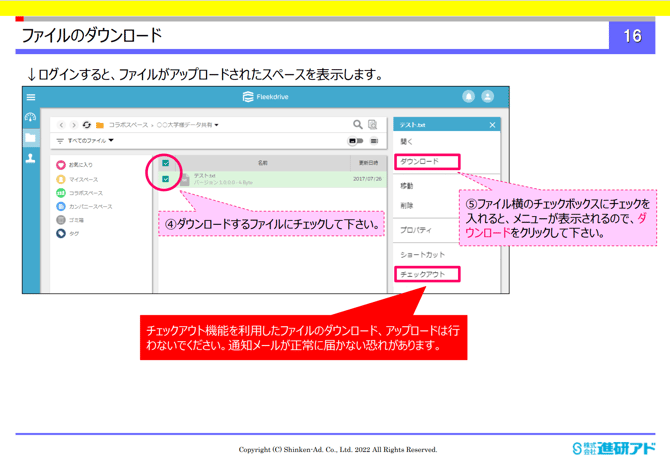The height and width of the screenshot is (464, 670).
Task: Uncheck the テスト.txt file checkbox
Action: (166, 179)
